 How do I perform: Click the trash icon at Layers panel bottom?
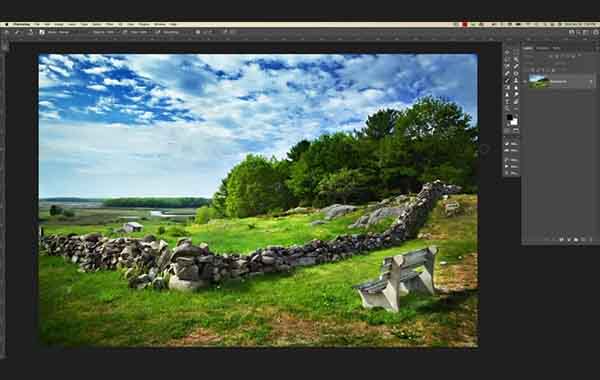click(591, 240)
